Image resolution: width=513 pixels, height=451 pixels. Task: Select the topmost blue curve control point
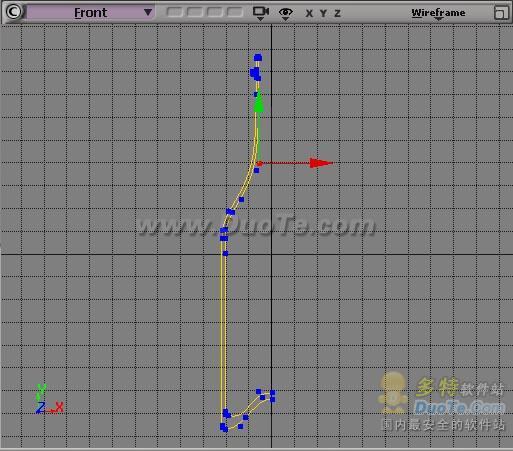coord(258,58)
